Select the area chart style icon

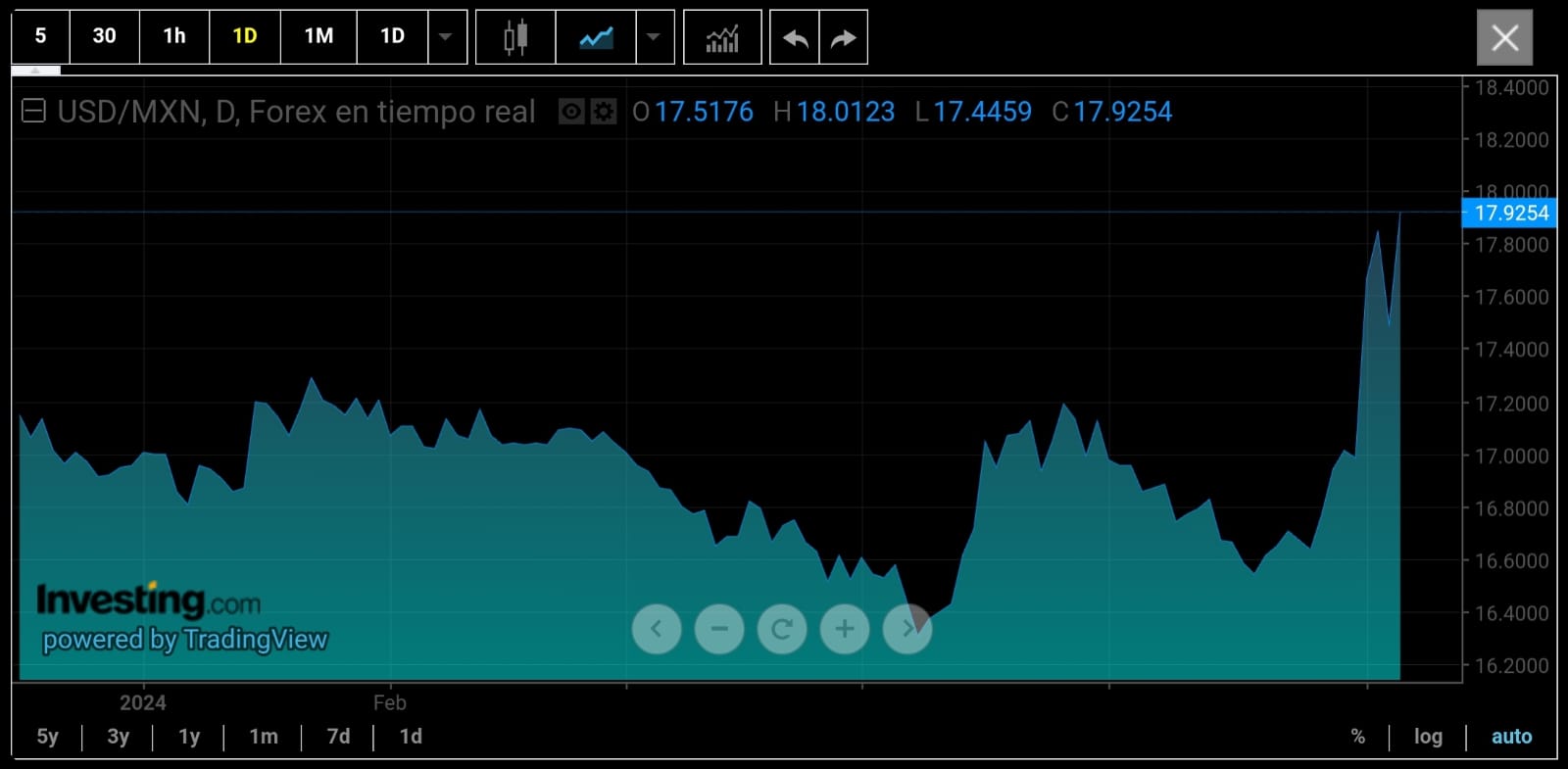coord(596,37)
